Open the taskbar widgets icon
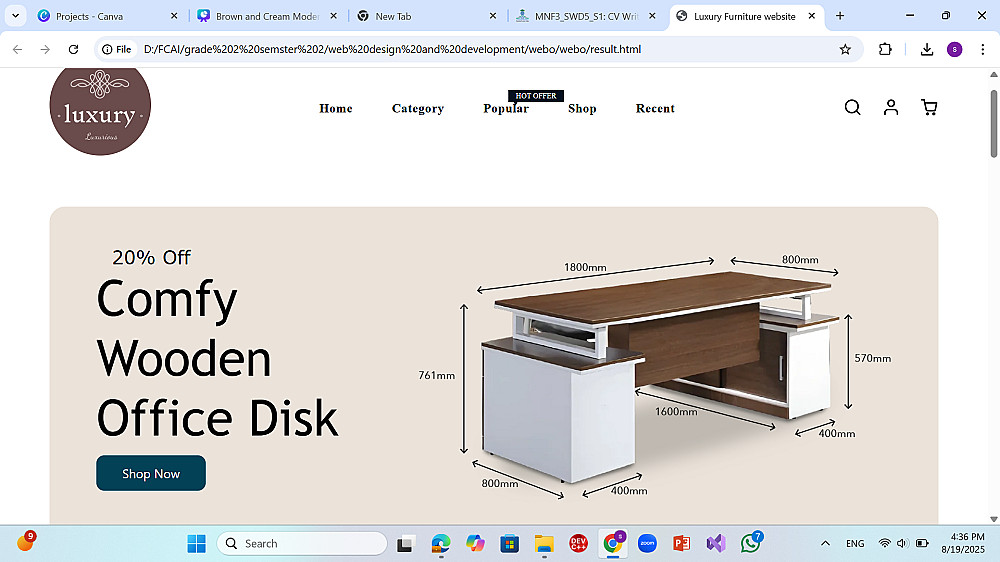The width and height of the screenshot is (1000, 562). [26, 542]
